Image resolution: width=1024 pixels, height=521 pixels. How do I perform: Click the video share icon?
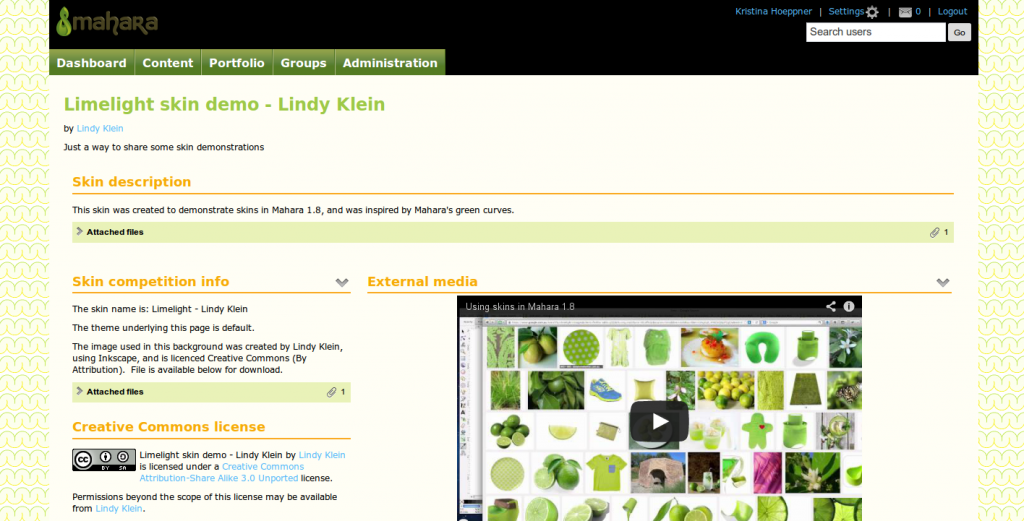[x=831, y=306]
